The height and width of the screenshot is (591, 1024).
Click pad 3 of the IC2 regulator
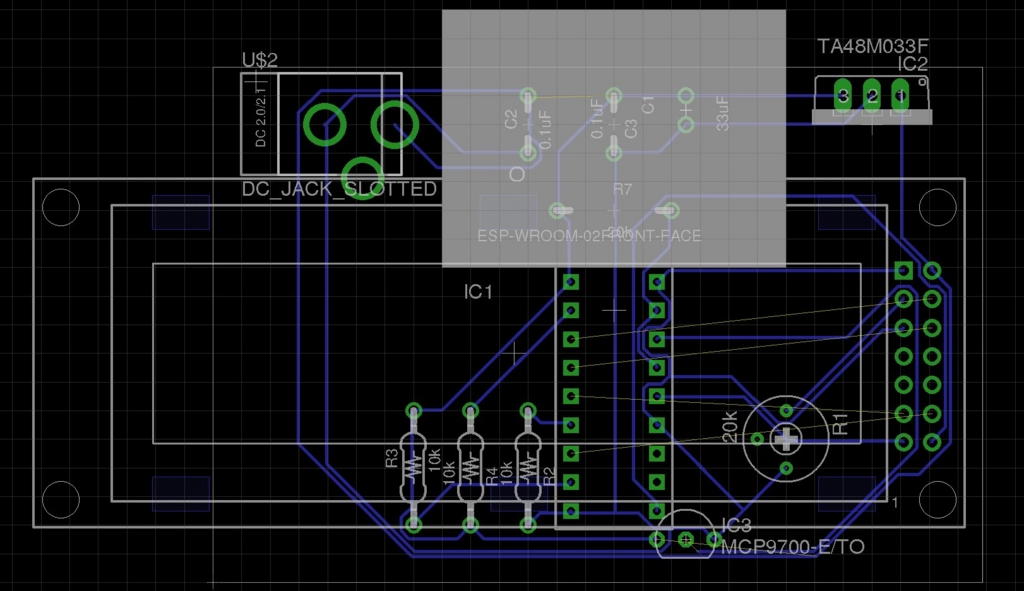pyautogui.click(x=843, y=96)
